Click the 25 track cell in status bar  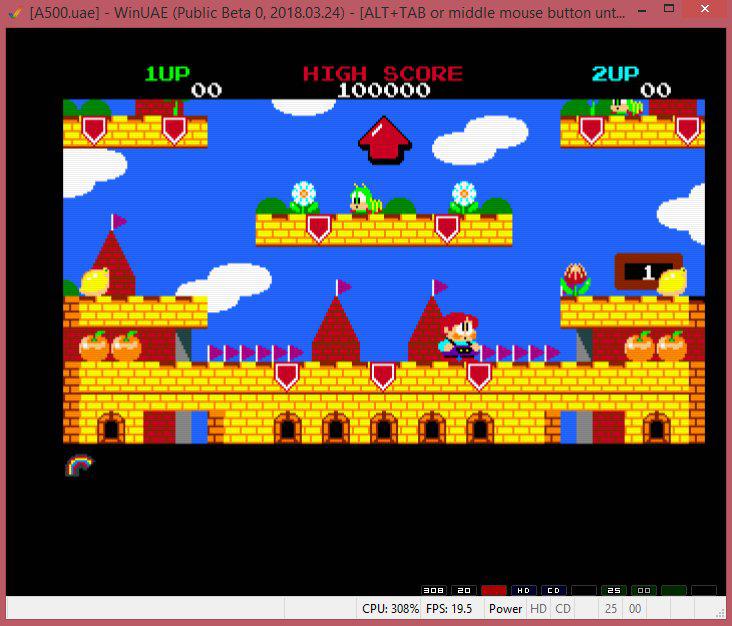tap(611, 609)
